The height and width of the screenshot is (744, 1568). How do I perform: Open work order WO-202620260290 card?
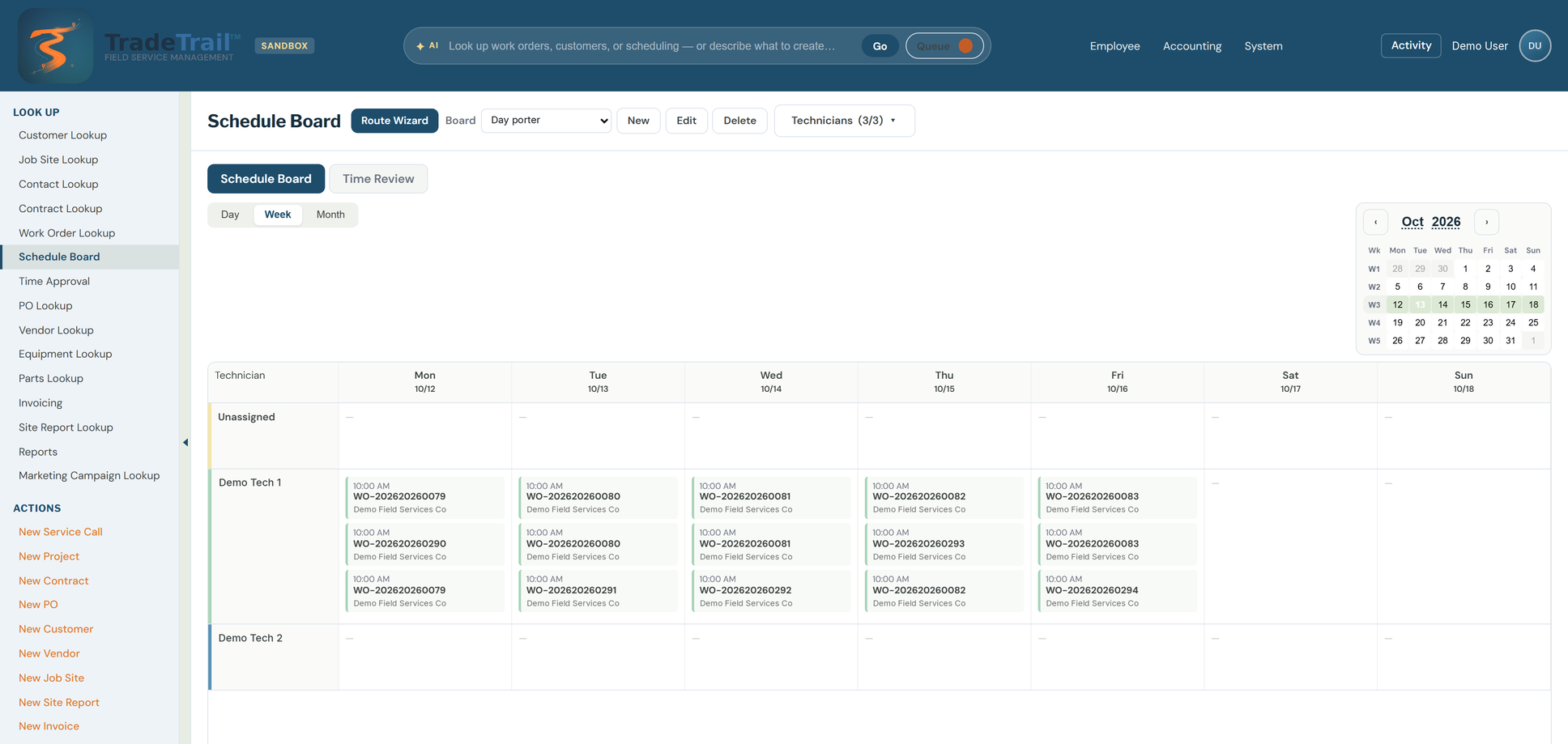424,544
